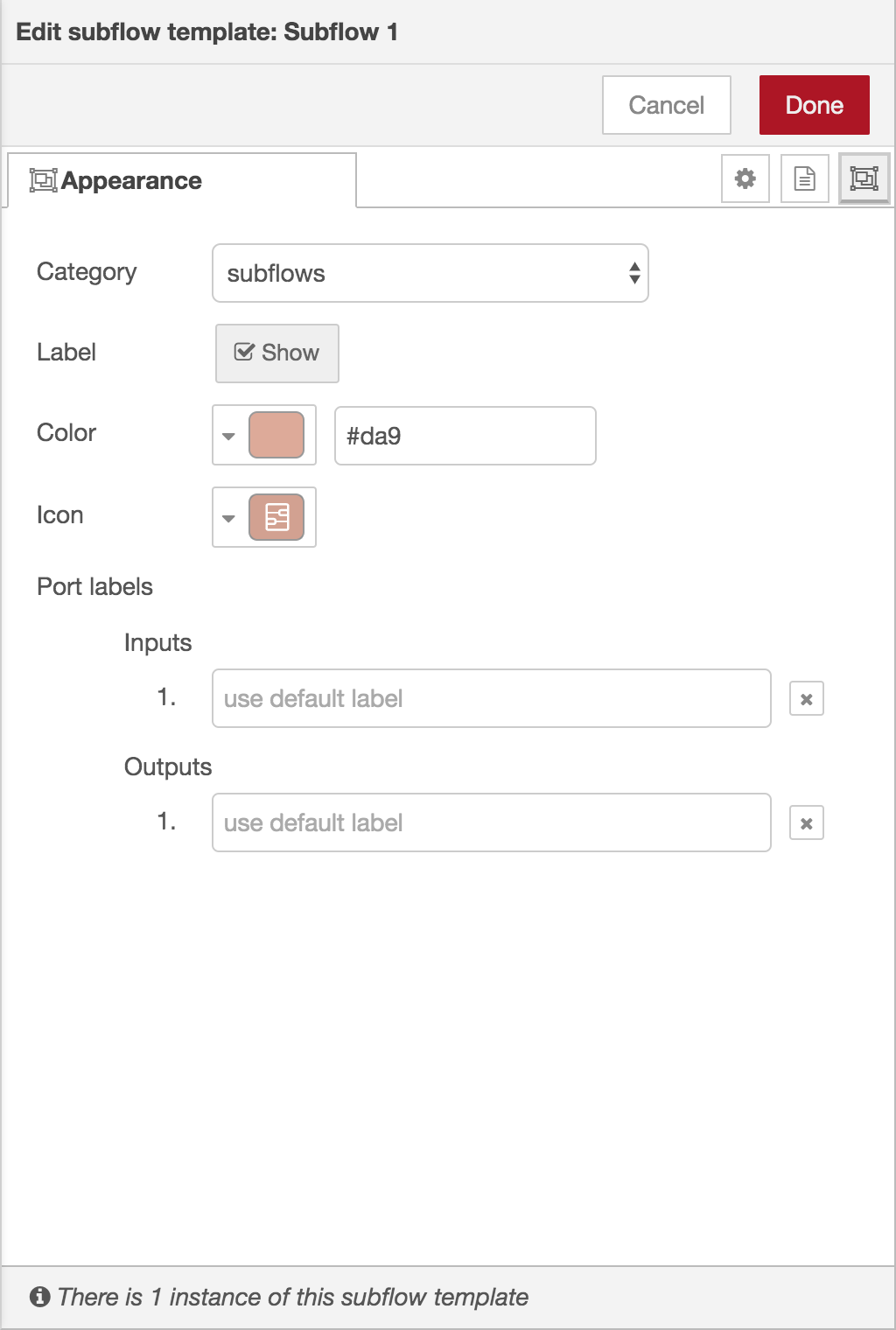Click the Inputs default label field
This screenshot has width=896, height=1330.
click(491, 697)
